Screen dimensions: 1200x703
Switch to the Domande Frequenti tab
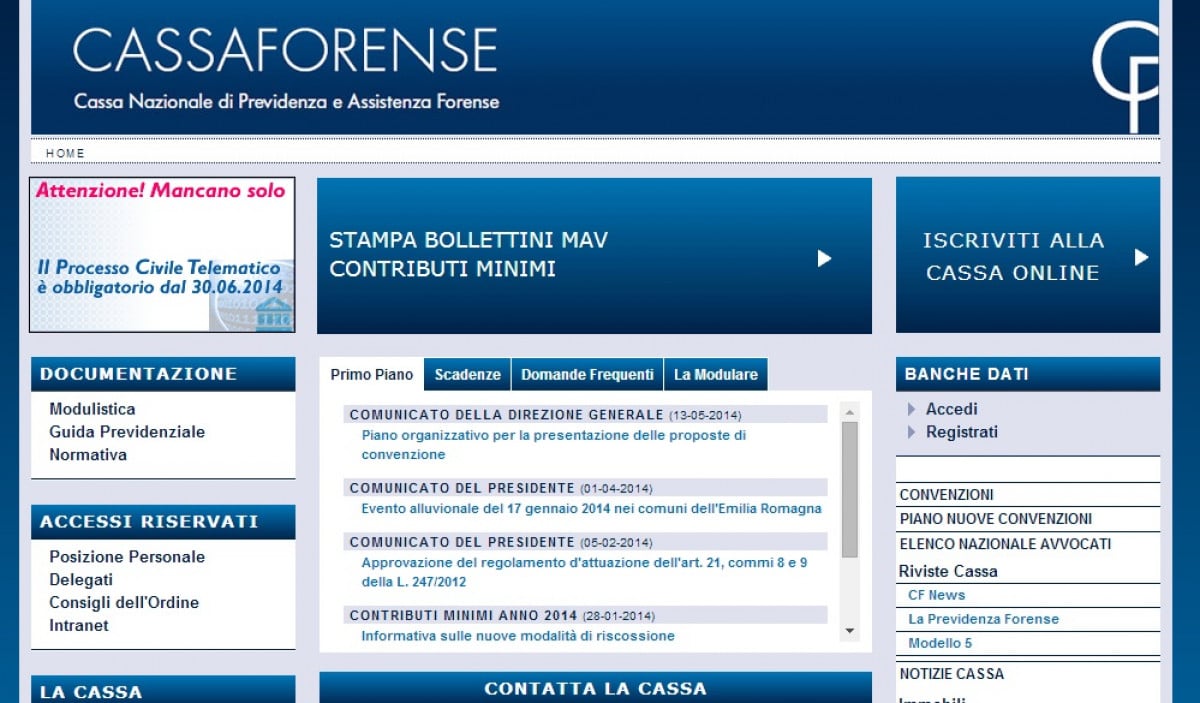(587, 375)
